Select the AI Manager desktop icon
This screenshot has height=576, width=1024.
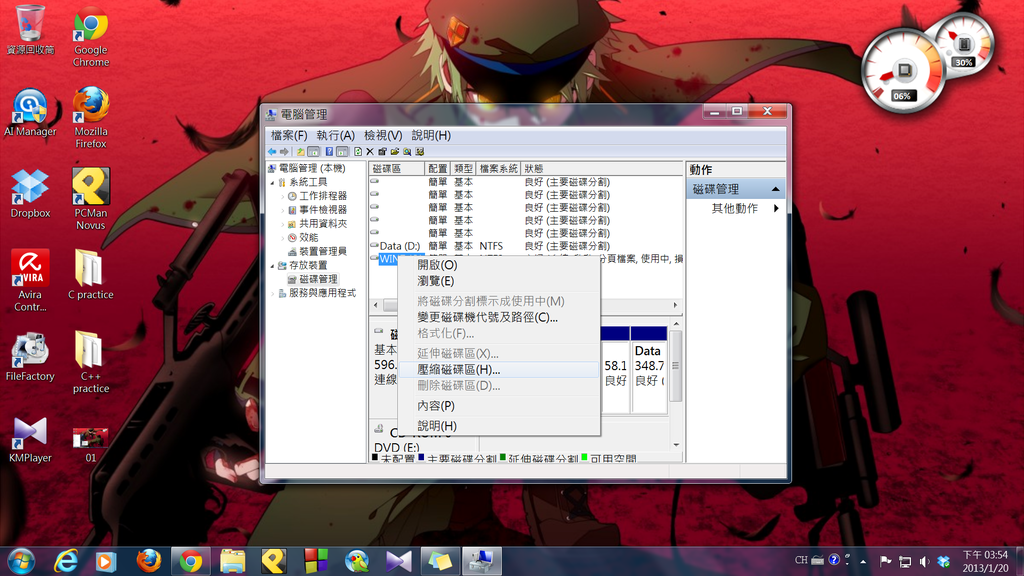click(x=30, y=112)
